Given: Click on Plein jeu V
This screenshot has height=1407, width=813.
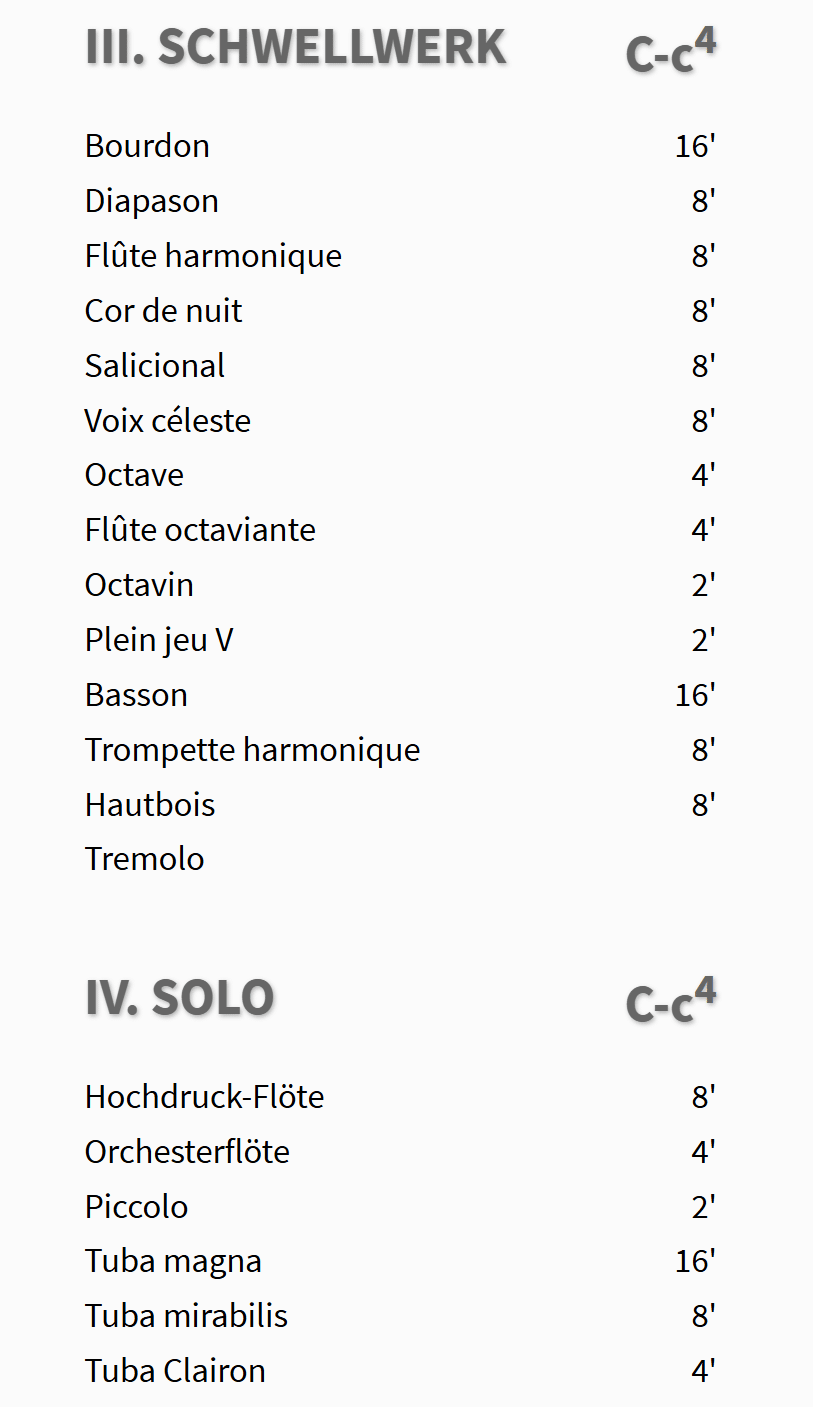Looking at the screenshot, I should coord(159,640).
